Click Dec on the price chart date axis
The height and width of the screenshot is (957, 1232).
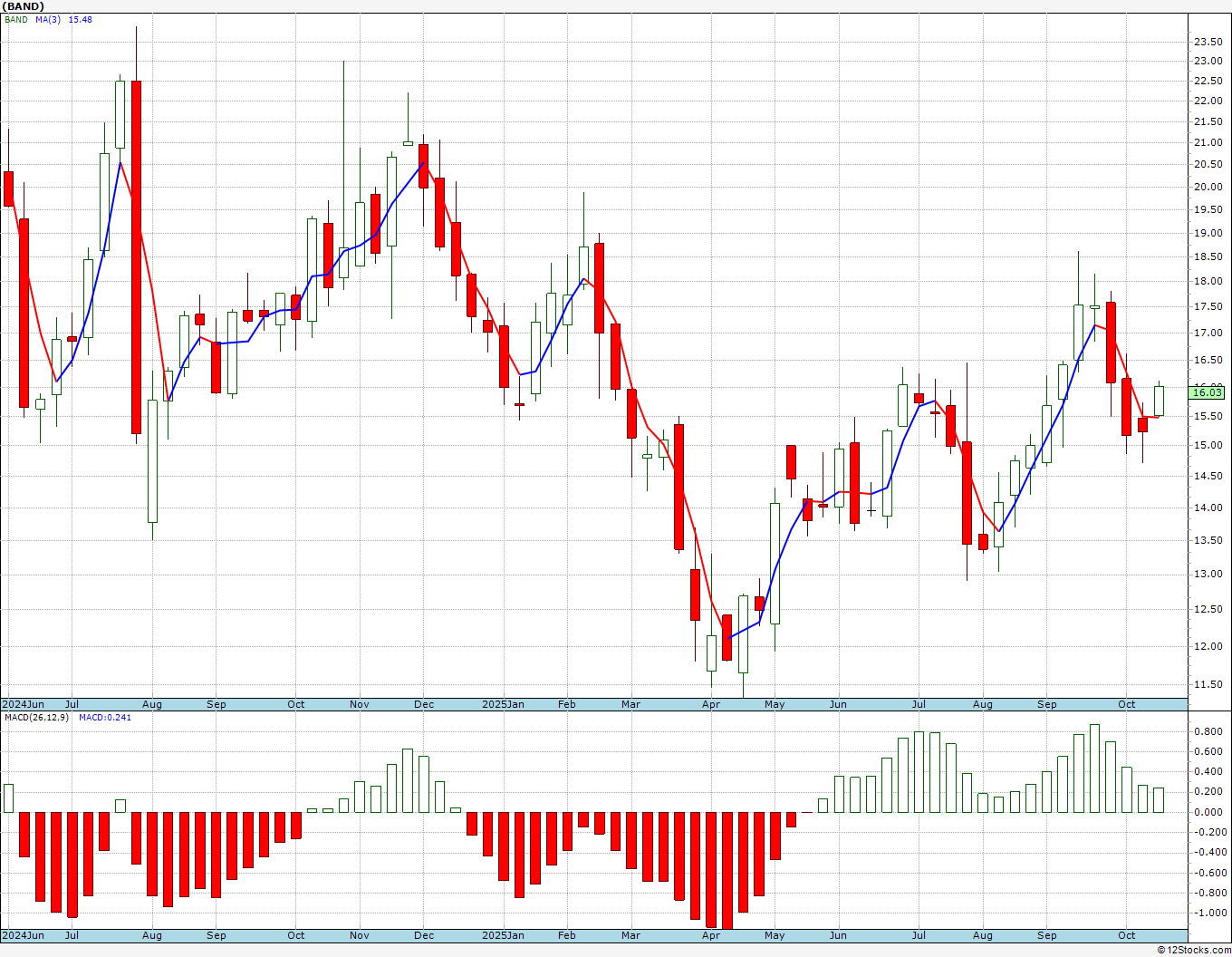[x=424, y=704]
